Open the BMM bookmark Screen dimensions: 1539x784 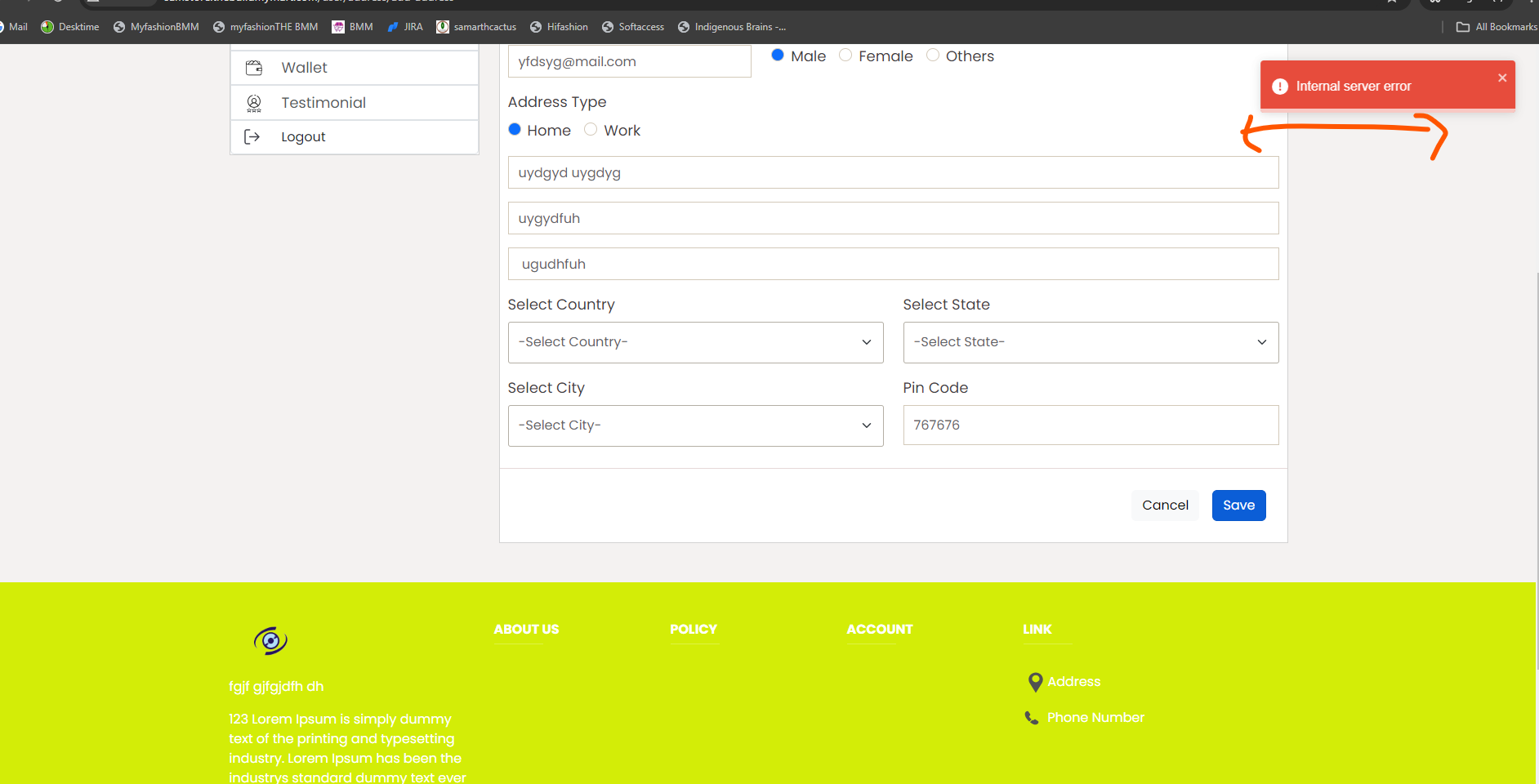point(353,27)
